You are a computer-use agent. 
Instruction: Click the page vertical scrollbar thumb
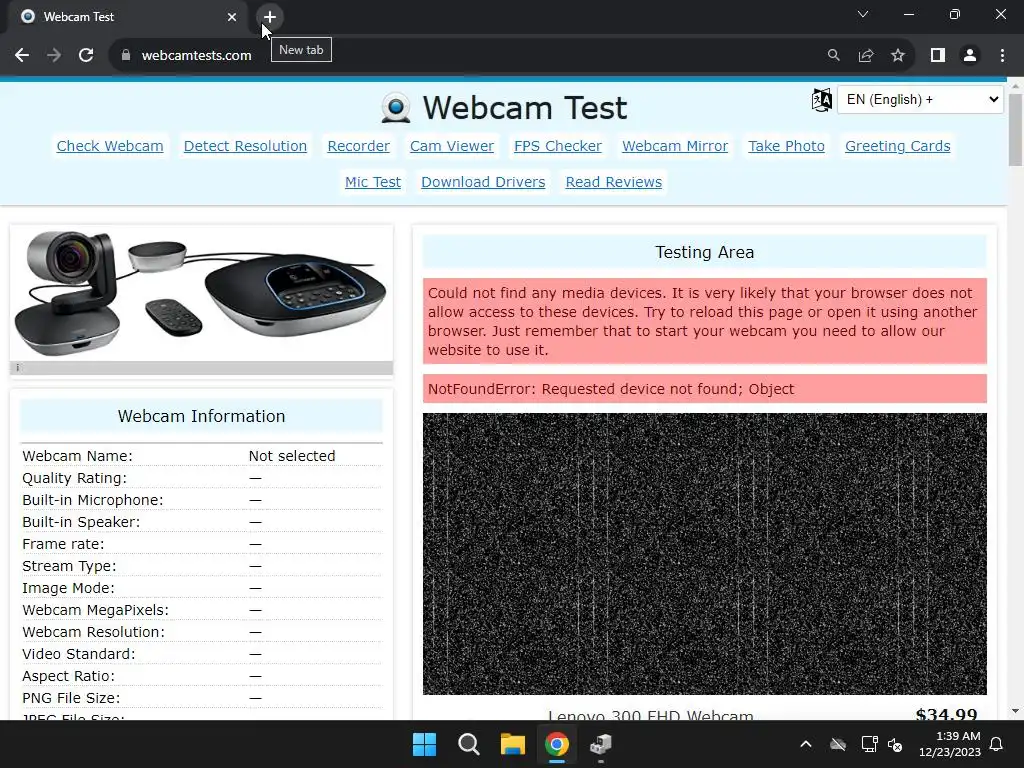[x=1015, y=129]
